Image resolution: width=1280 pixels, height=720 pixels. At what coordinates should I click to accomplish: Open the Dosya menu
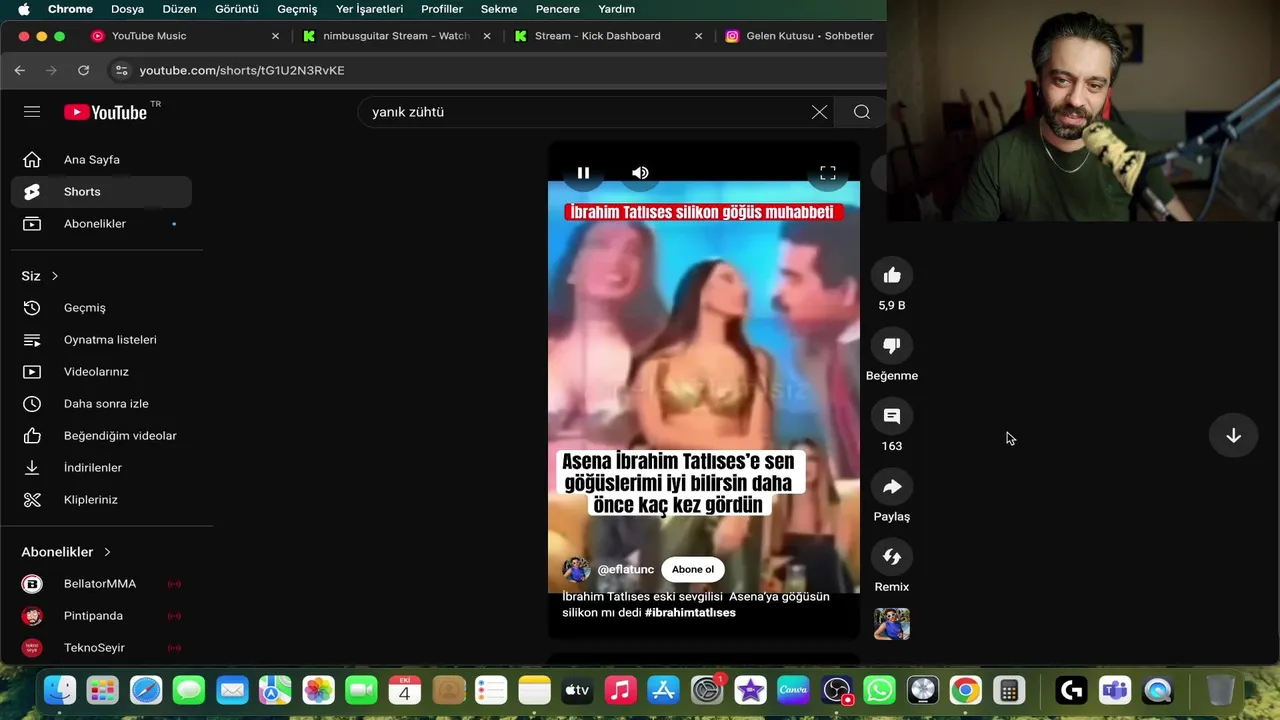pos(127,9)
